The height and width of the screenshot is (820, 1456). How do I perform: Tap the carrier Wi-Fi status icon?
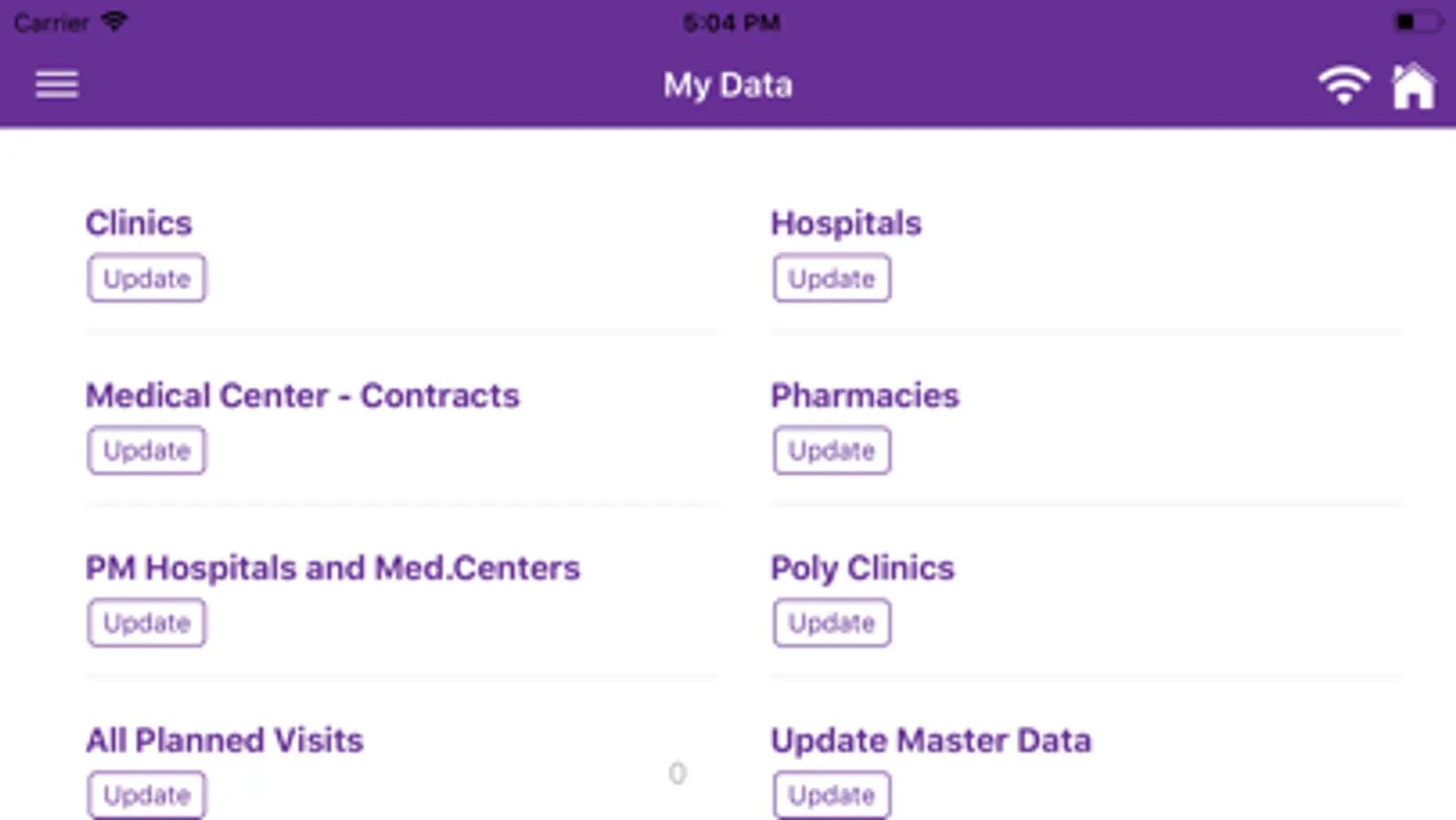pyautogui.click(x=115, y=21)
